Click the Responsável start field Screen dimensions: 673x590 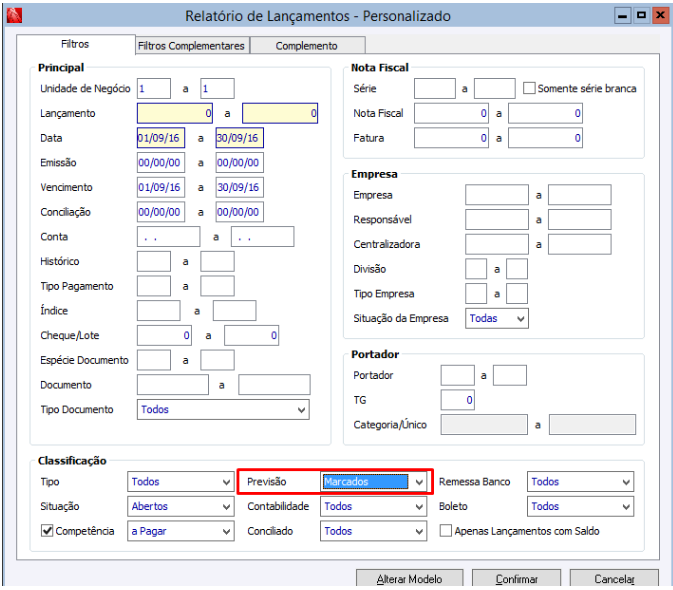point(497,220)
